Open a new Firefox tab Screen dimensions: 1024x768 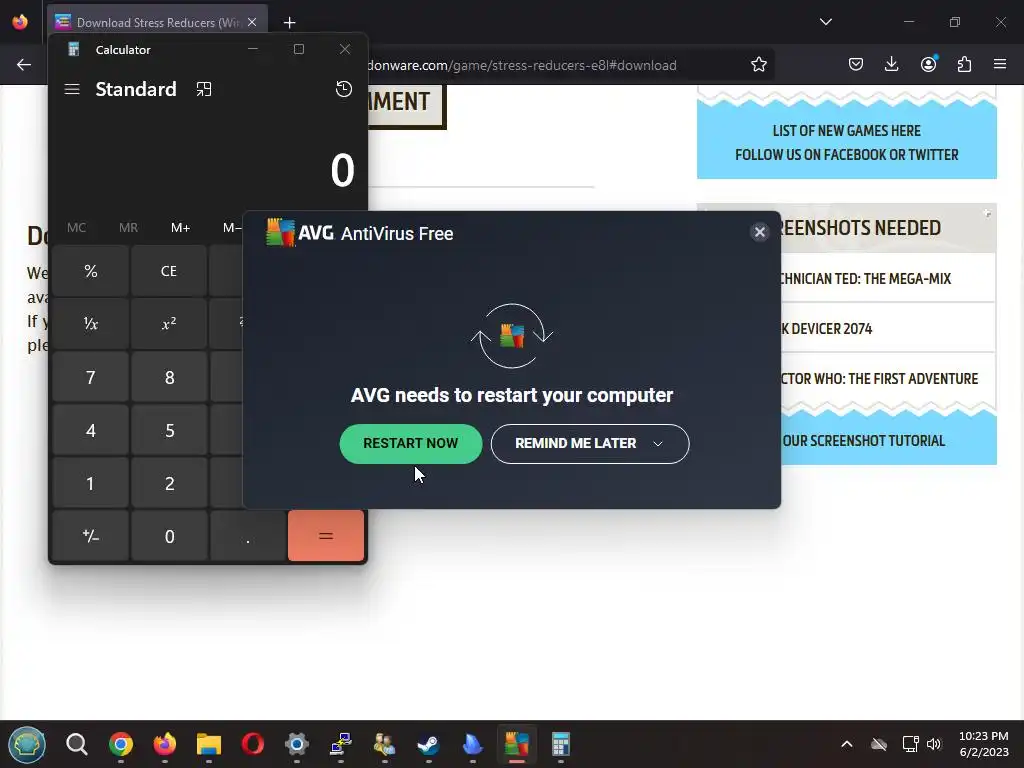click(x=289, y=23)
